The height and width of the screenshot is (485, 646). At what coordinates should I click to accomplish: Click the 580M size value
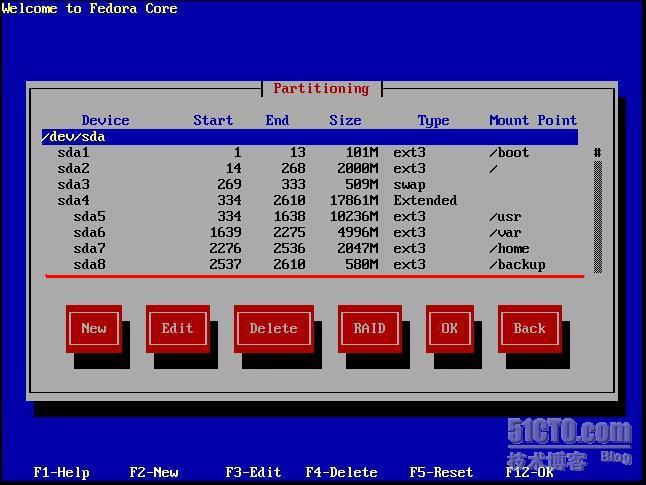point(362,265)
